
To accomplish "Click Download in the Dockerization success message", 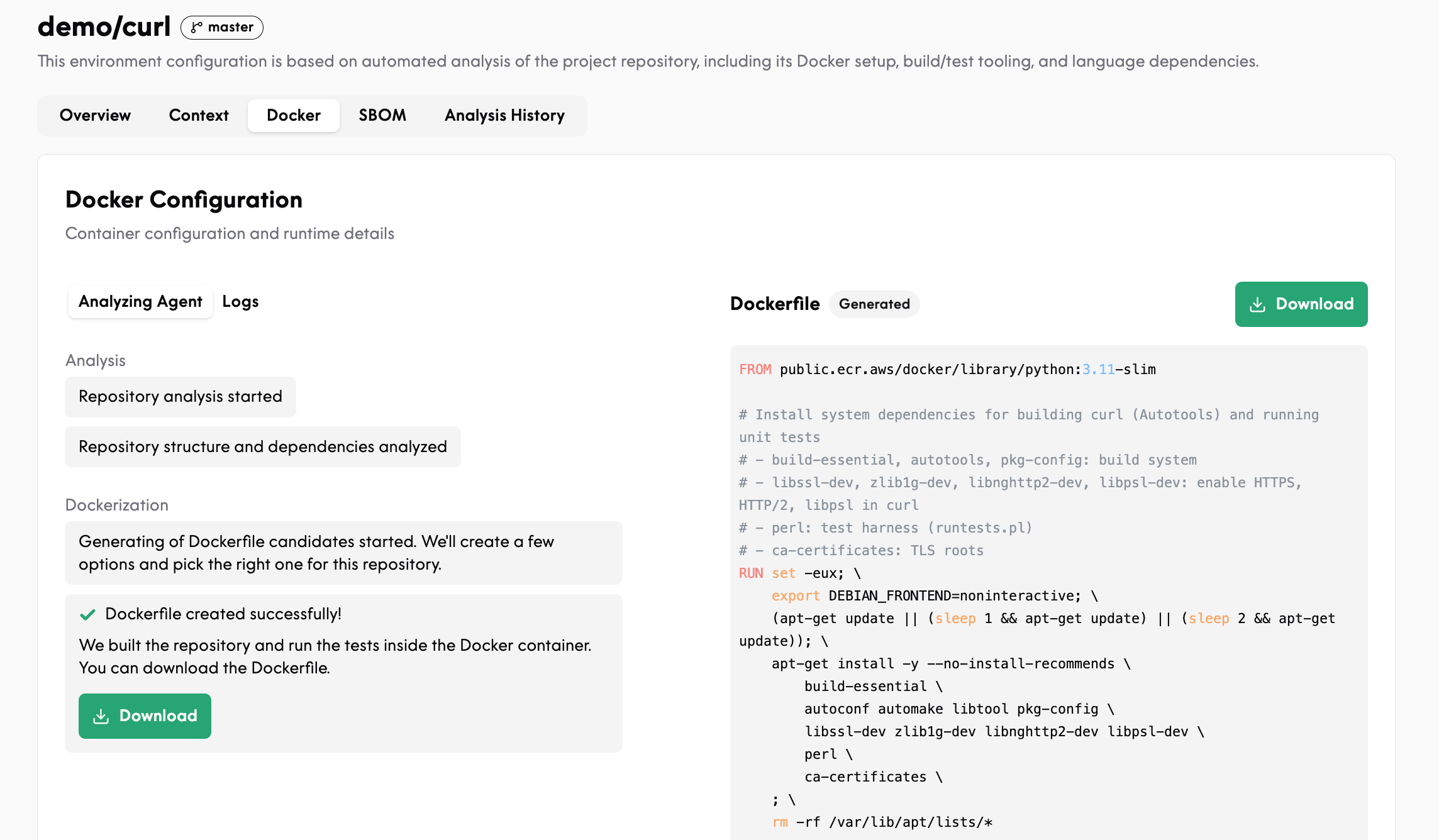I will pyautogui.click(x=145, y=716).
